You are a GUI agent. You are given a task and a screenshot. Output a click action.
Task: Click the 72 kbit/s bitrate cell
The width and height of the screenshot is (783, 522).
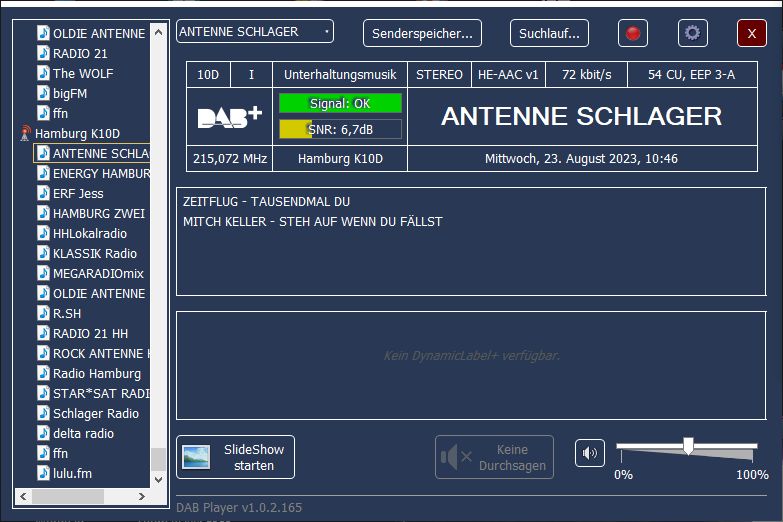click(x=587, y=75)
